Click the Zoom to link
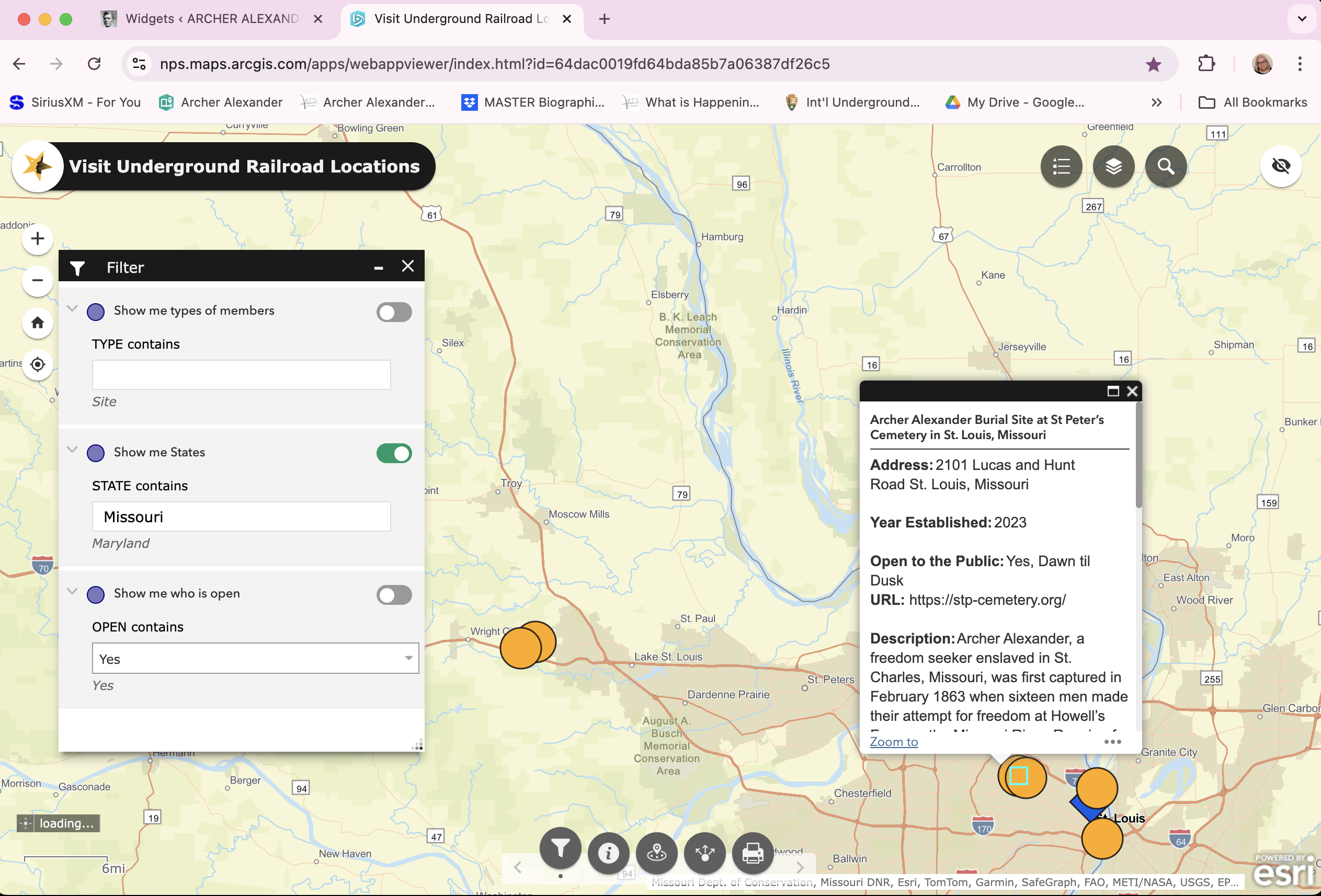1321x896 pixels. [x=894, y=741]
